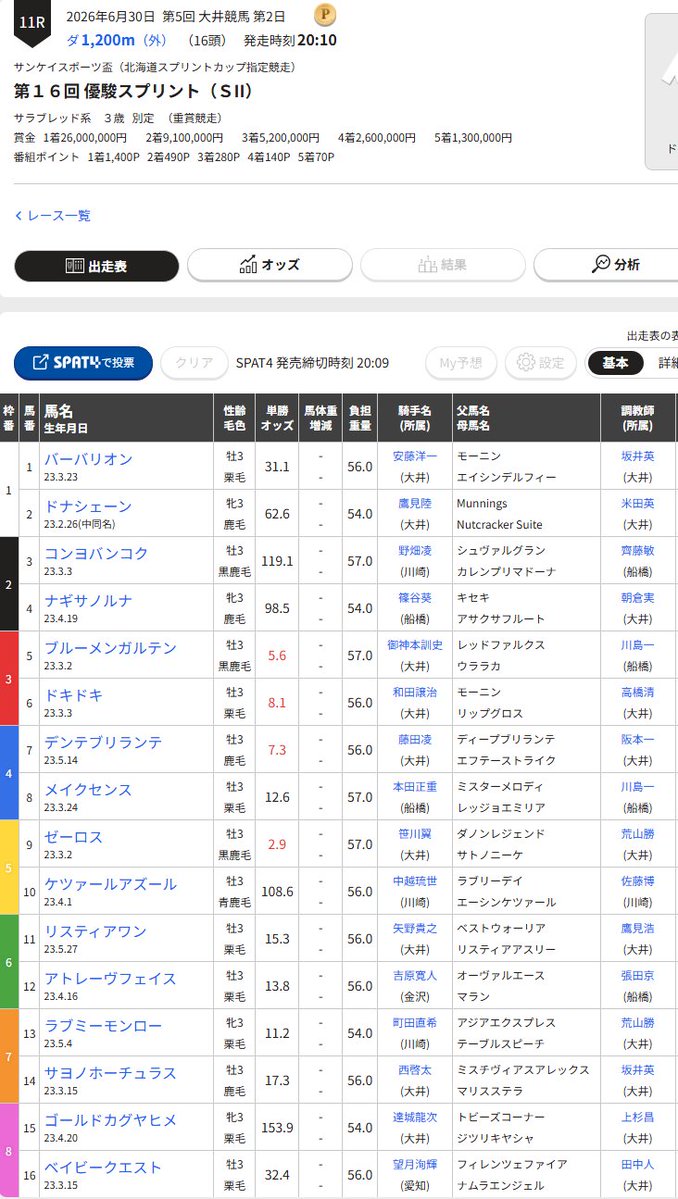678x1199 pixels.
Task: Open trainer 上杉昌 profile
Action: [x=637, y=1117]
